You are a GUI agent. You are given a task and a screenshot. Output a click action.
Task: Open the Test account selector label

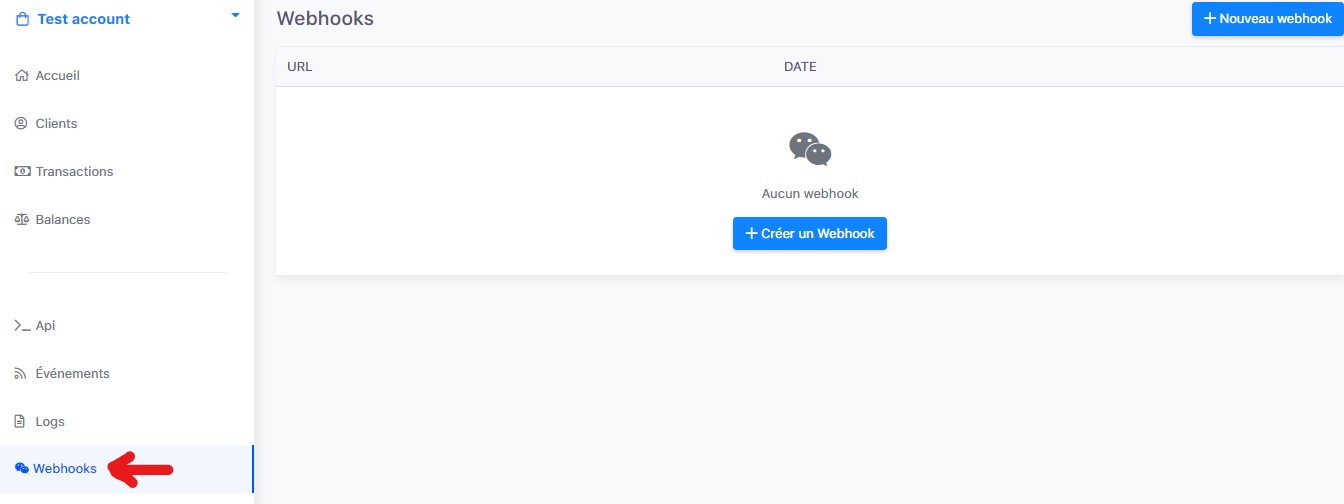84,19
